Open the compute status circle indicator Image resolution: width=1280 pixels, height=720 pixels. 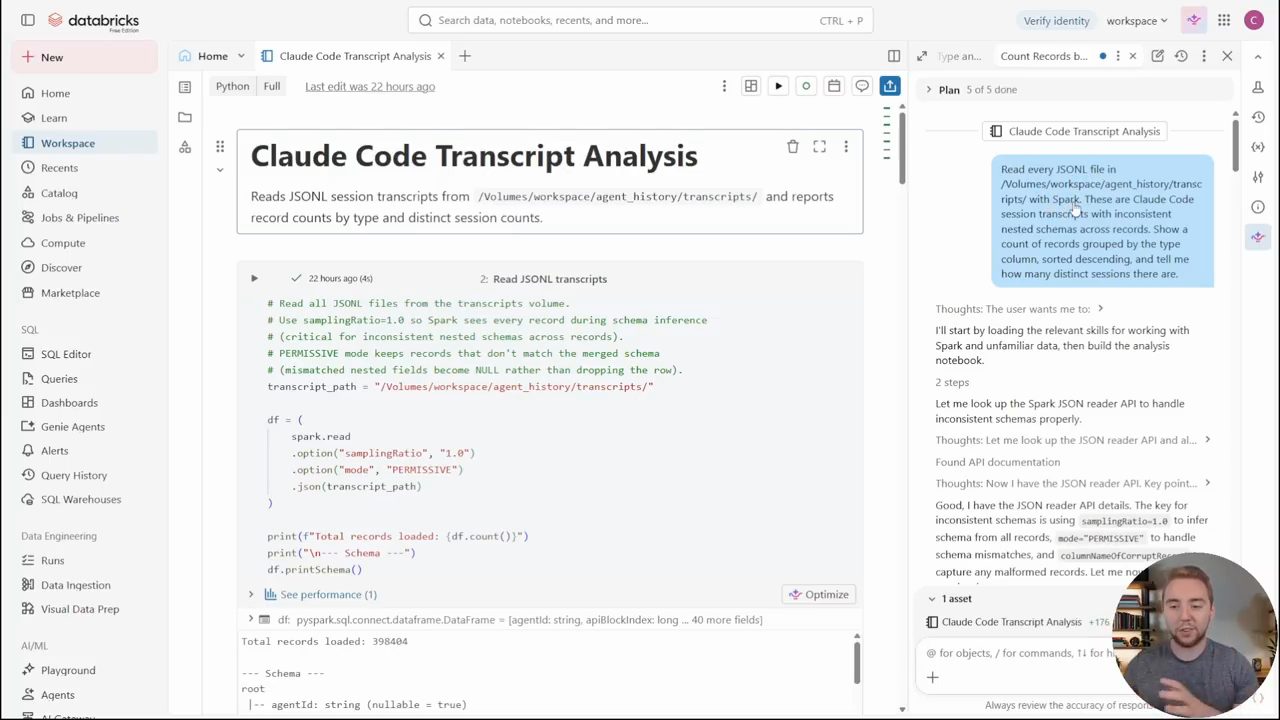click(x=806, y=86)
